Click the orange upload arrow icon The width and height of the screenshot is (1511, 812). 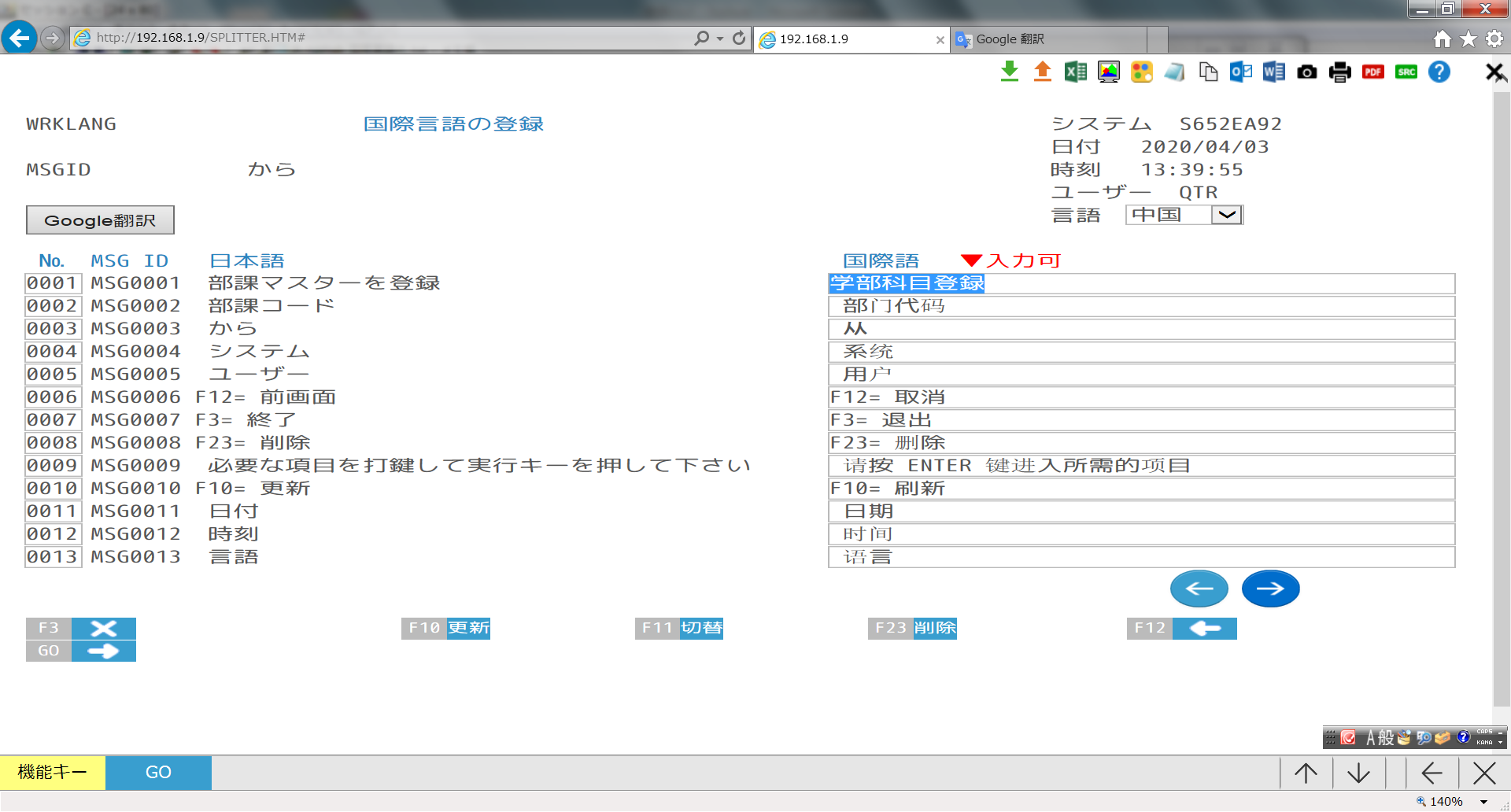pyautogui.click(x=1042, y=72)
